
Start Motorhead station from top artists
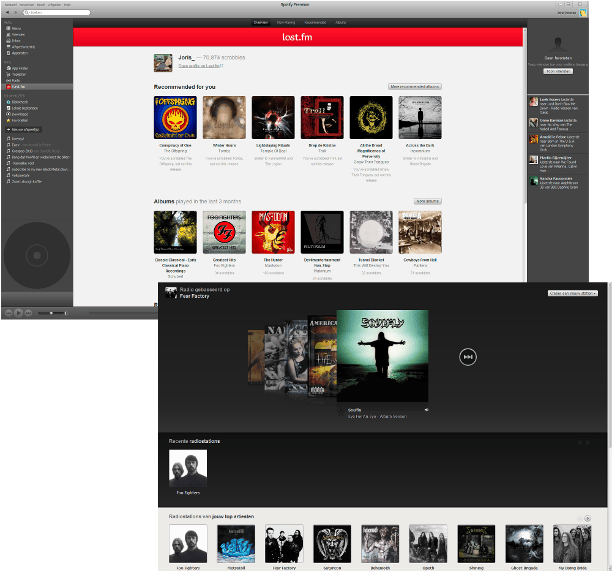pos(236,544)
